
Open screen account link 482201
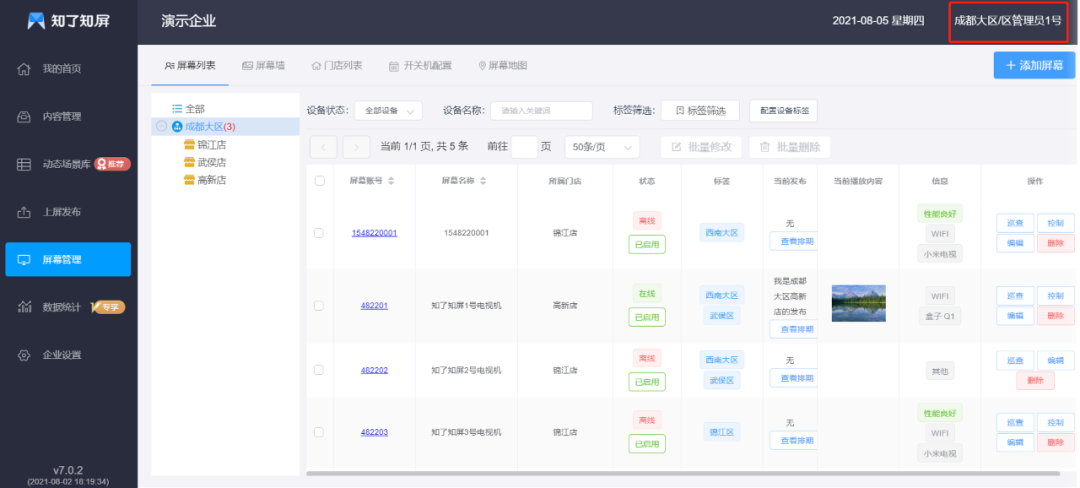tap(374, 306)
